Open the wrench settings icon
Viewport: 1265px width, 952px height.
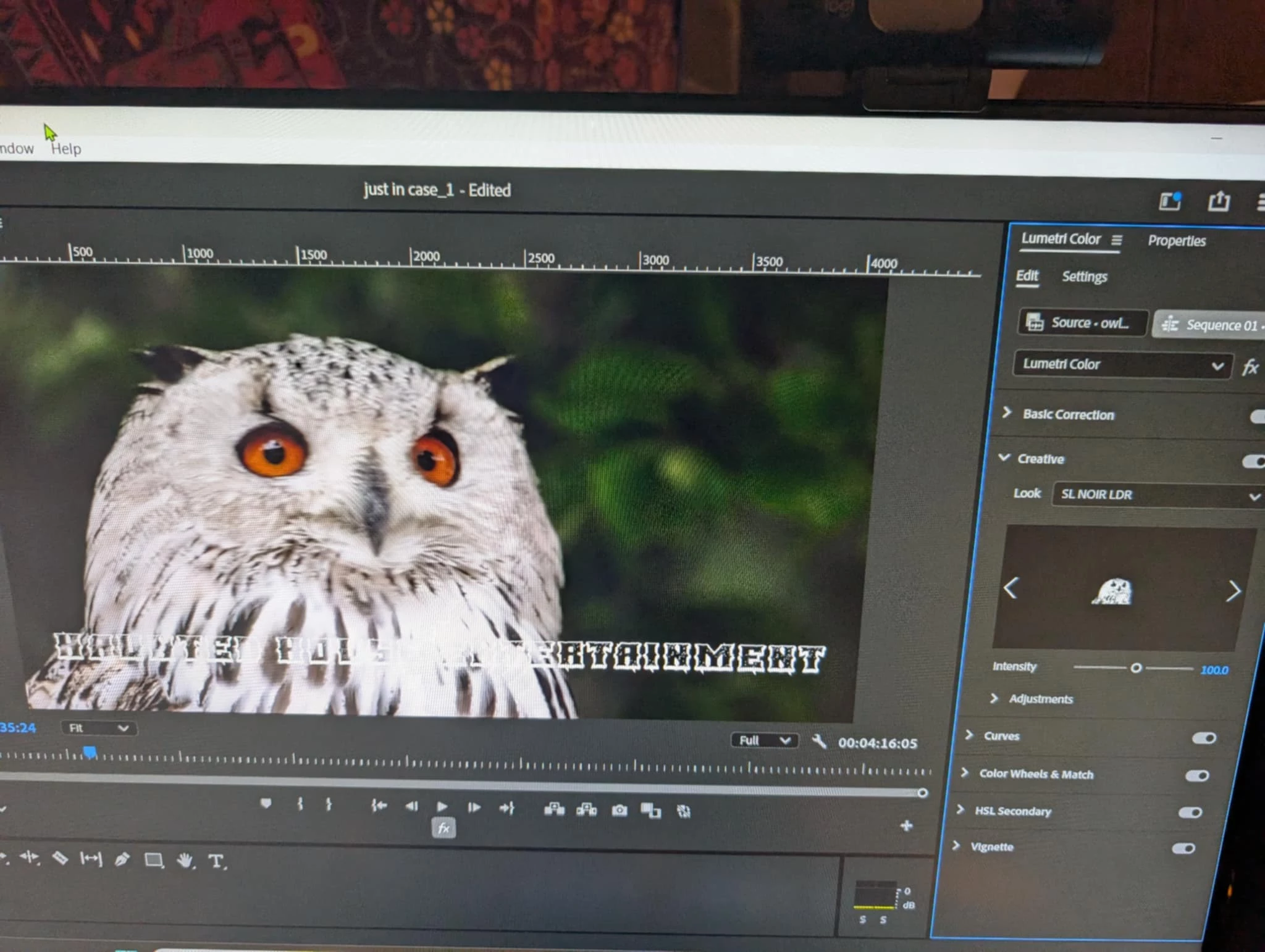point(819,741)
